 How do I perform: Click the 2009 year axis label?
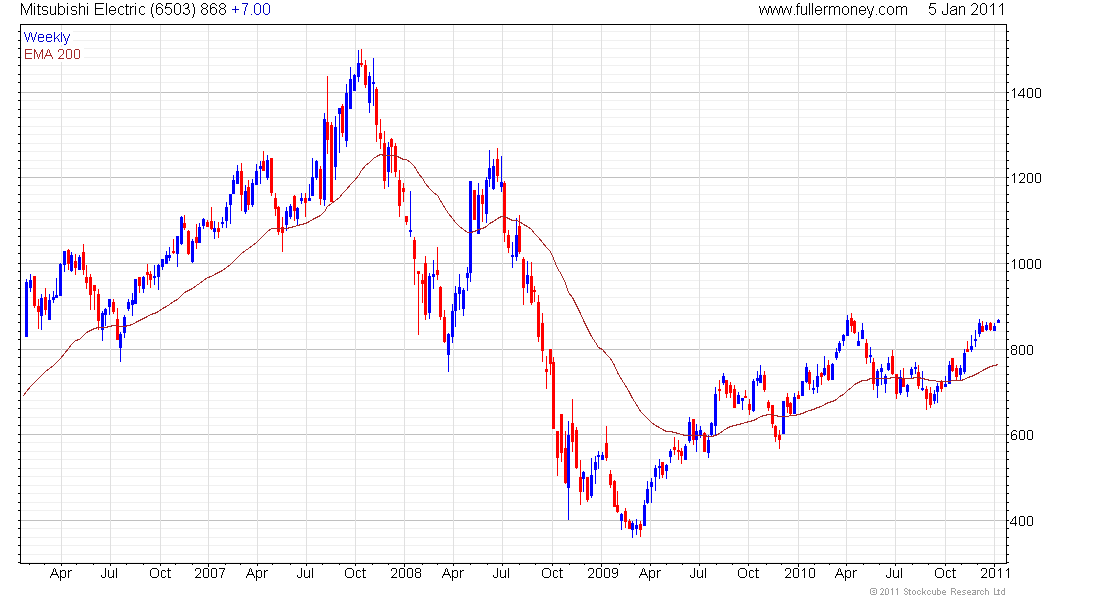[603, 573]
